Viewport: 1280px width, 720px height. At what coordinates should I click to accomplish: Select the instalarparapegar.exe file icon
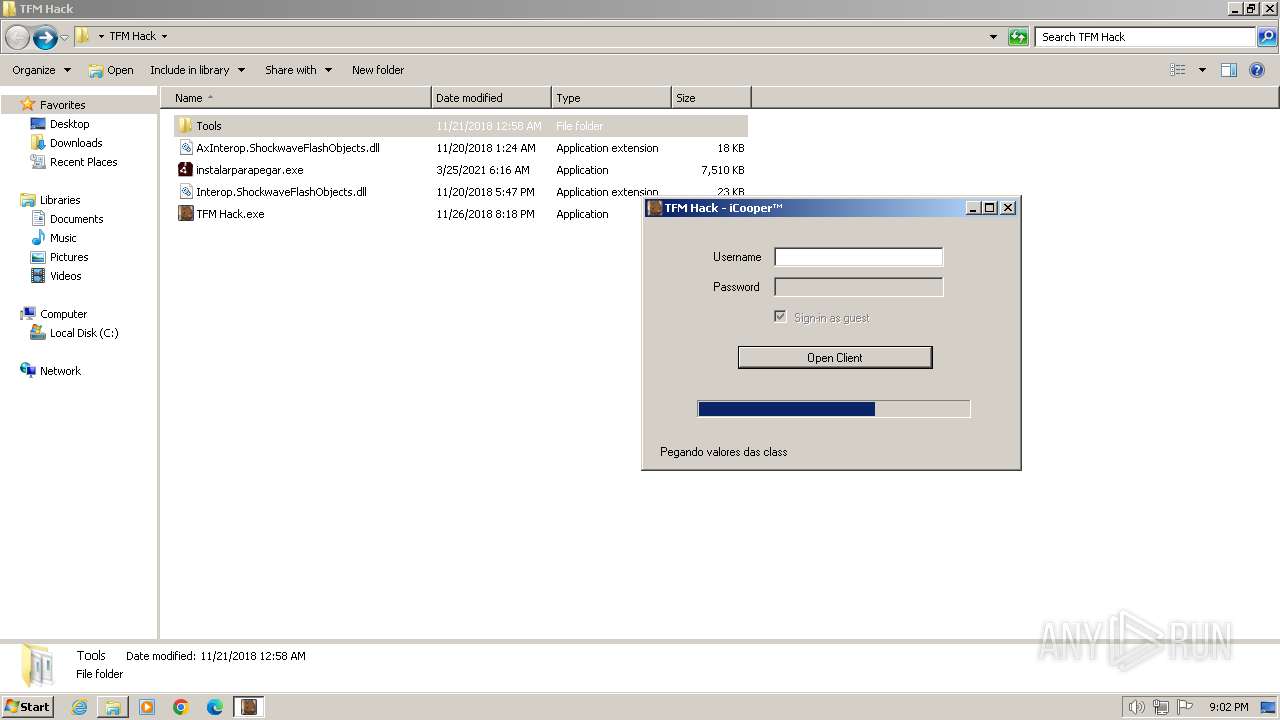coord(186,170)
